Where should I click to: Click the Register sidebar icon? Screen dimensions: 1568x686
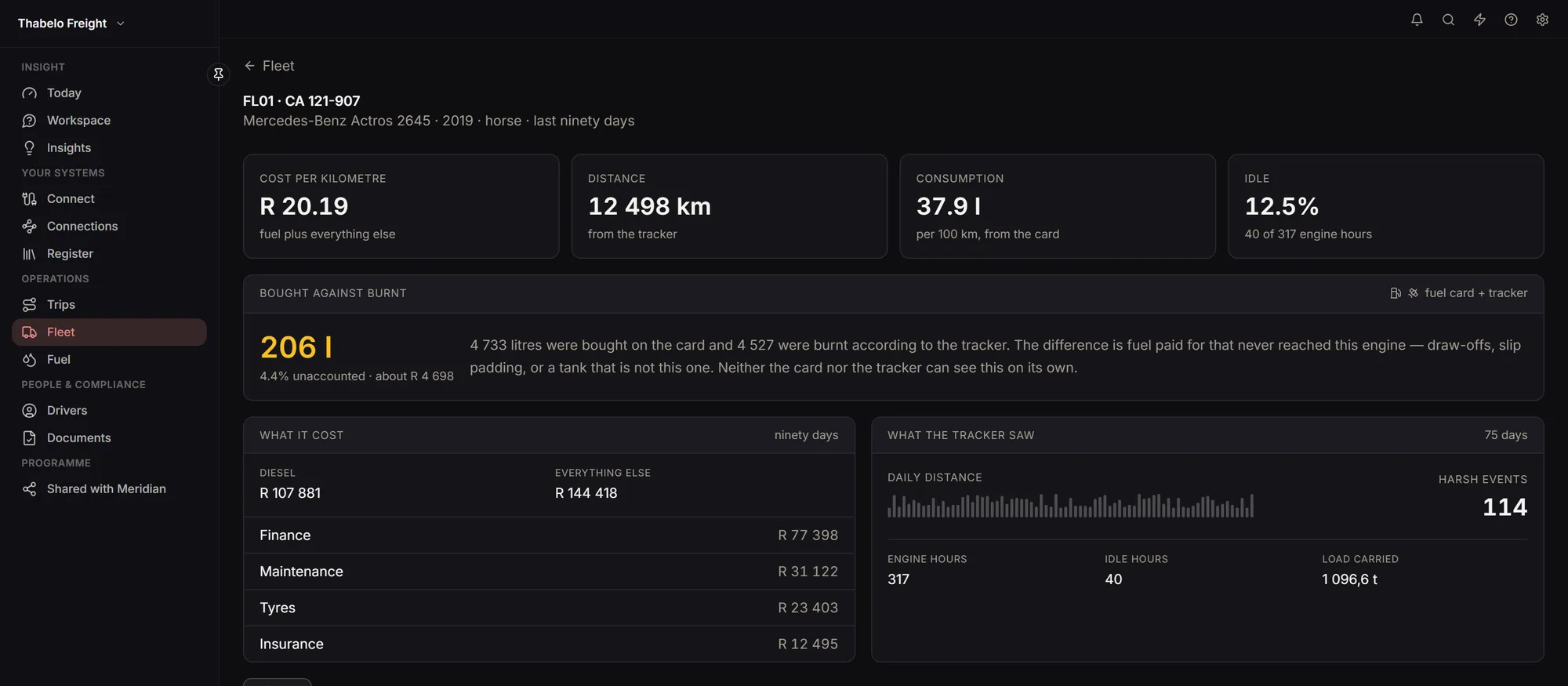[30, 253]
